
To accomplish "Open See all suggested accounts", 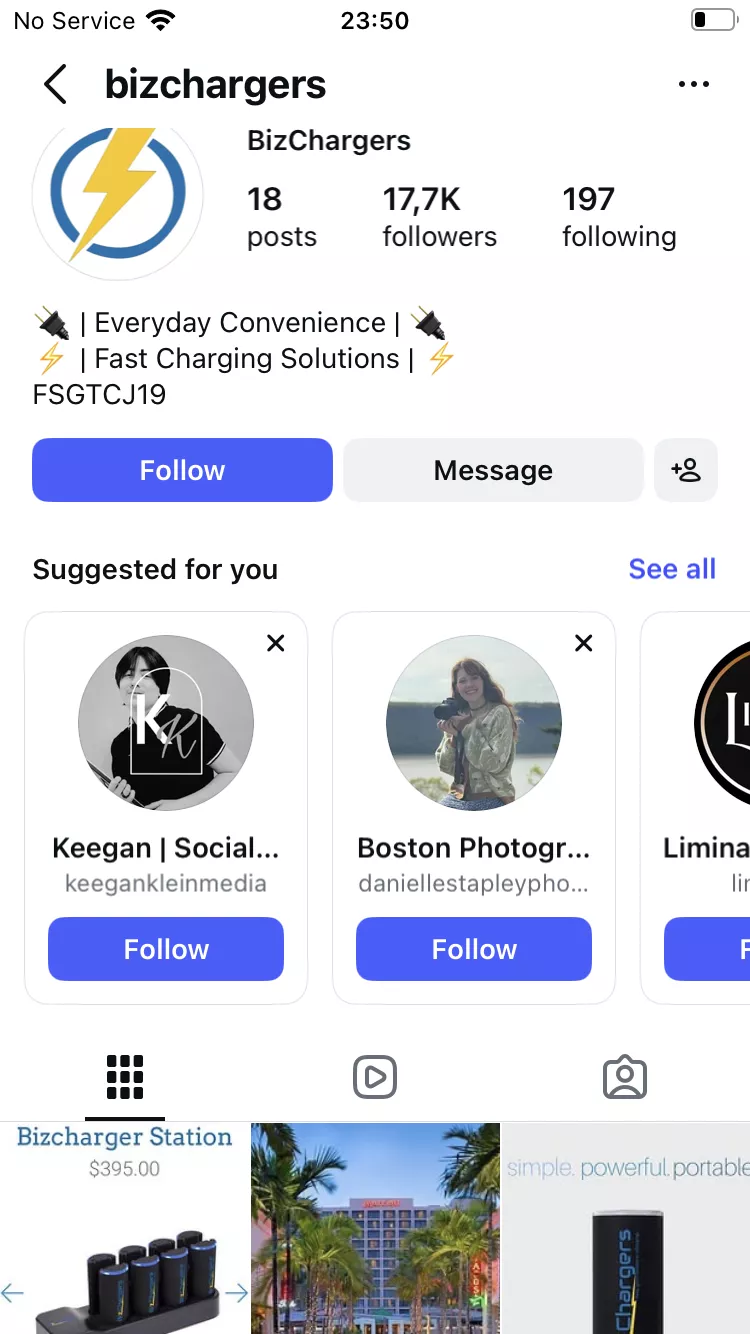I will point(672,569).
